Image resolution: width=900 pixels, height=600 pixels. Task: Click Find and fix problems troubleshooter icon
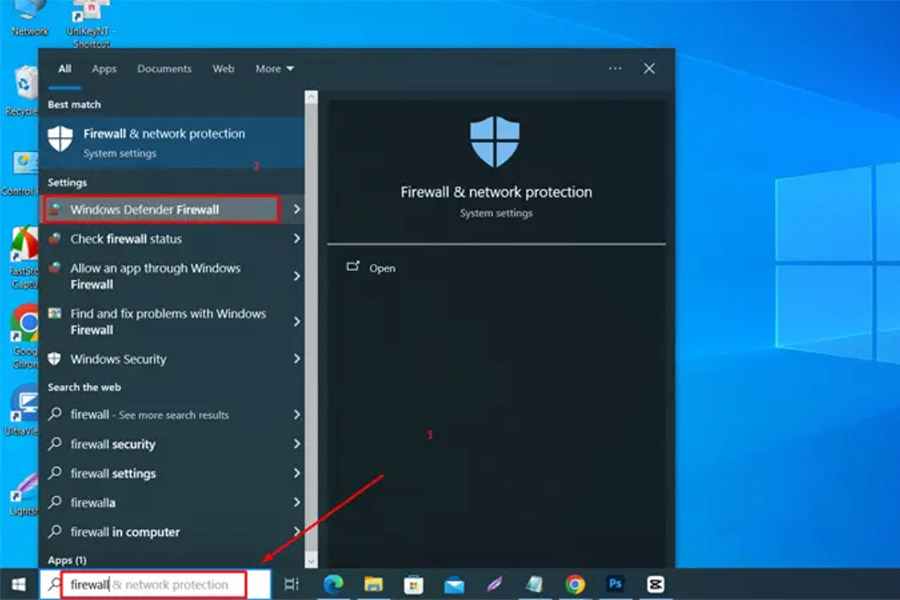pyautogui.click(x=55, y=313)
